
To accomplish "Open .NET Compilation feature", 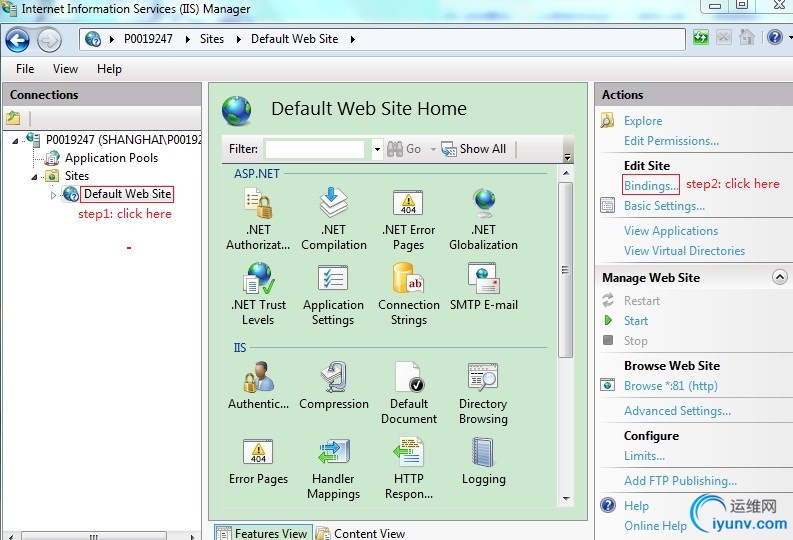I will point(334,219).
